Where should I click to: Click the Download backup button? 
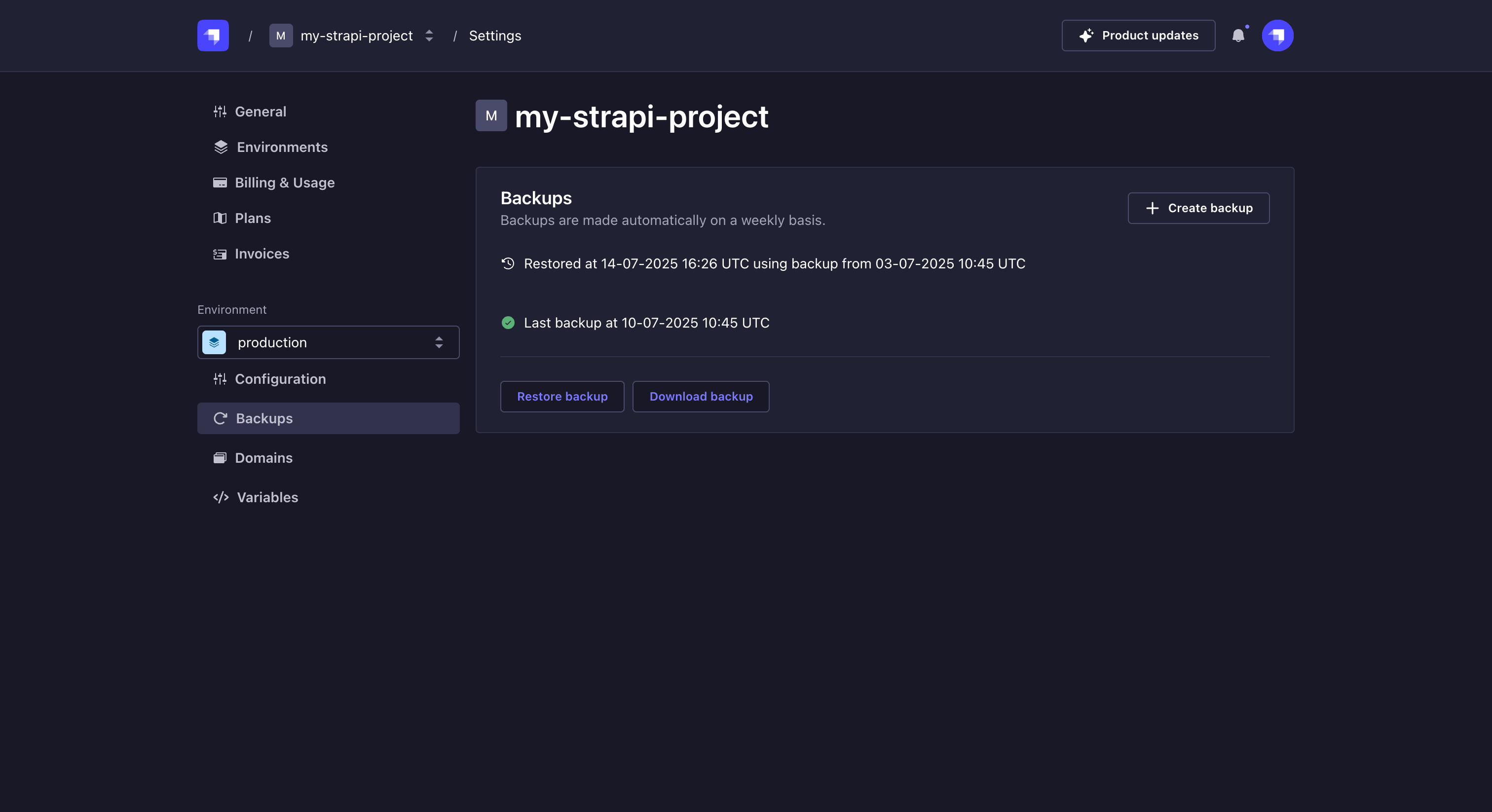coord(701,397)
